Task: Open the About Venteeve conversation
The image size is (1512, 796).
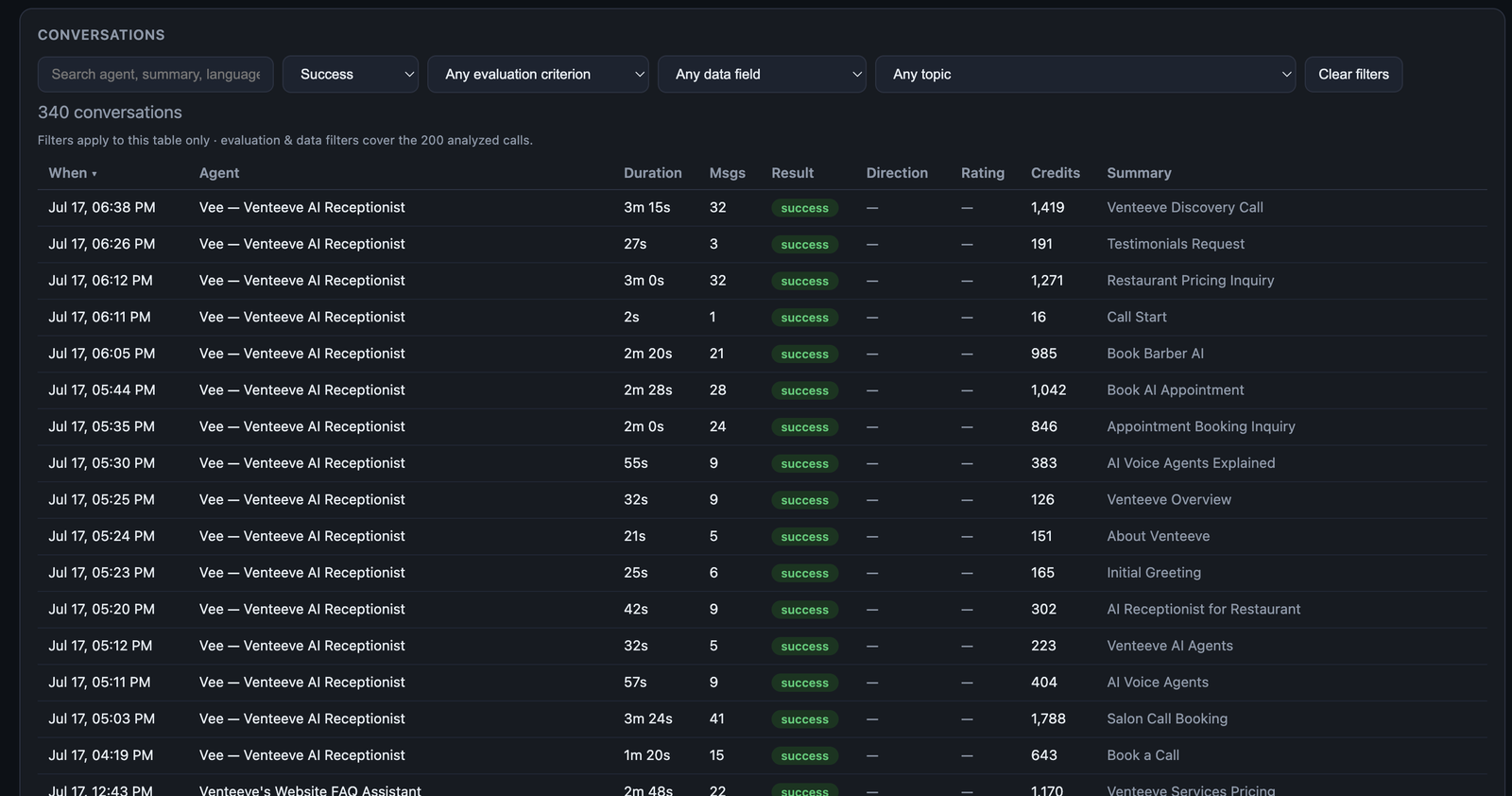Action: click(762, 536)
